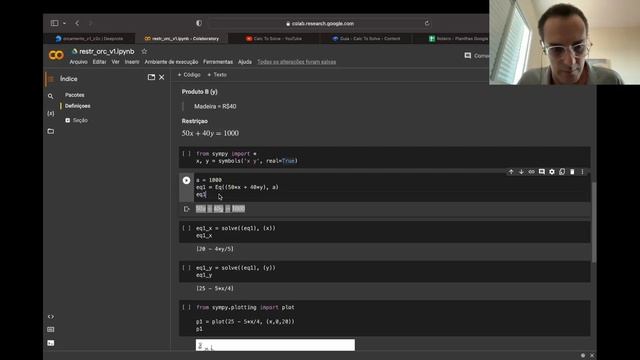
Task: Run the eq1_x solve code cell
Action: click(186, 228)
